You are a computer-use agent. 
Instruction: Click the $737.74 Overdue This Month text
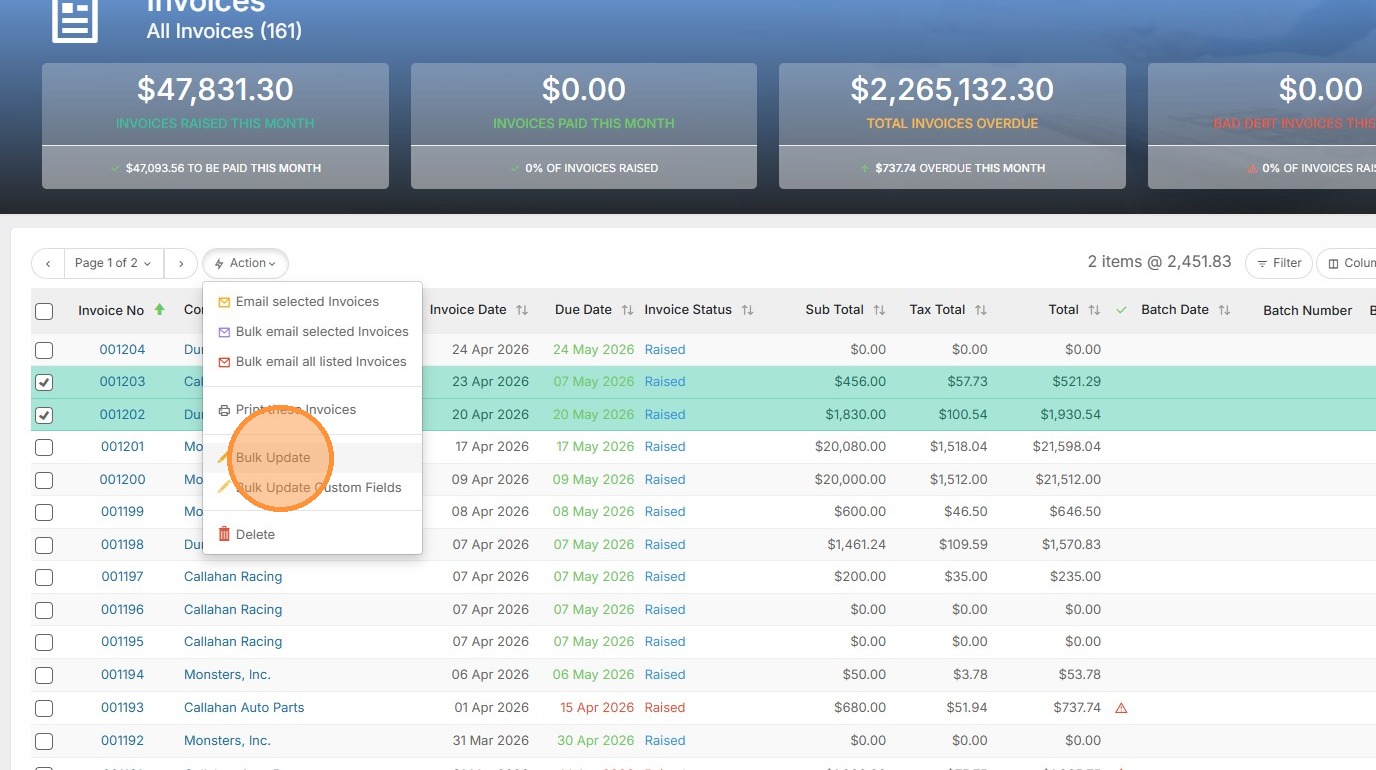960,168
